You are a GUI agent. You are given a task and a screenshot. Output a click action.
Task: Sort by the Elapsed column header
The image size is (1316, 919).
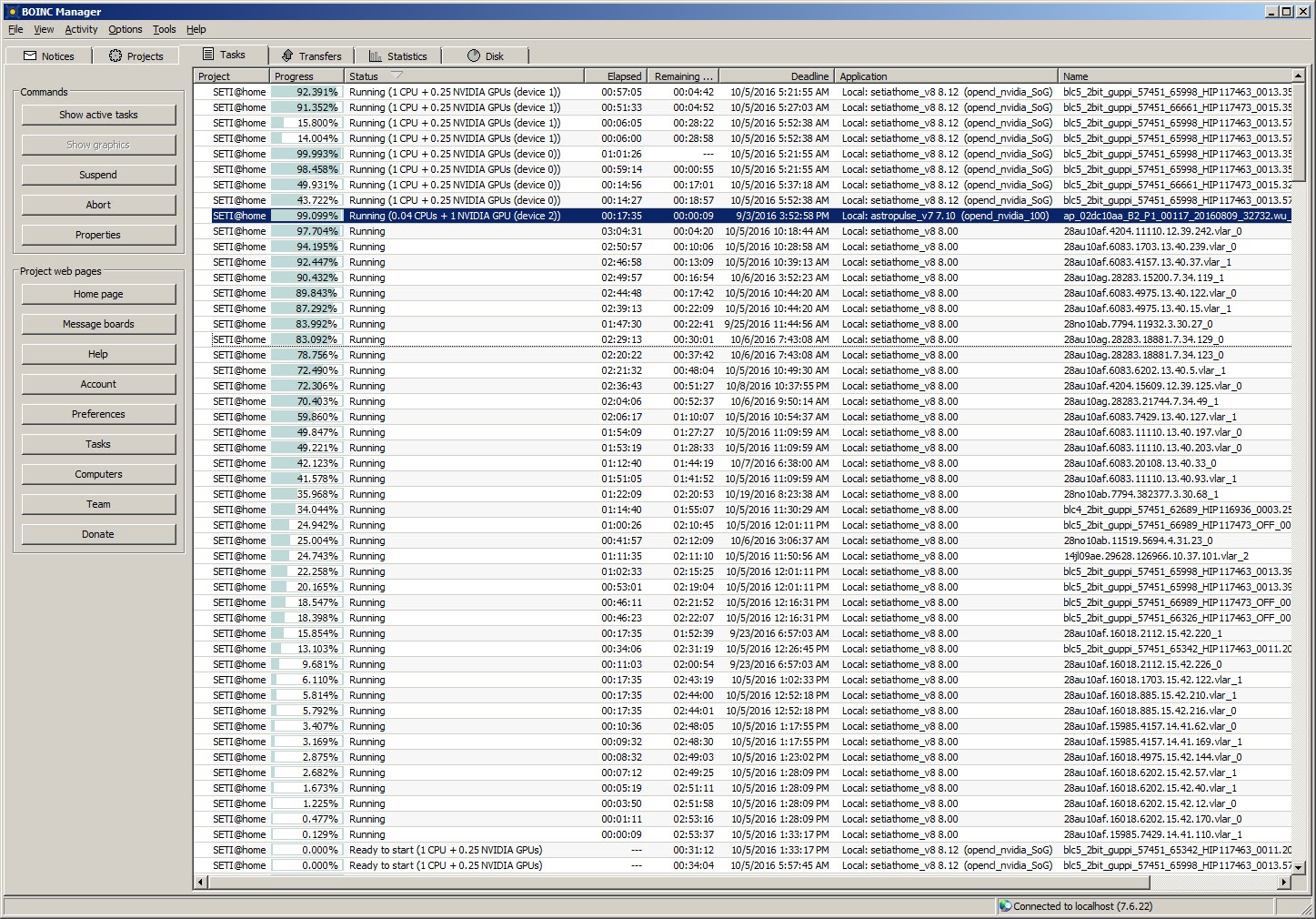coord(614,76)
